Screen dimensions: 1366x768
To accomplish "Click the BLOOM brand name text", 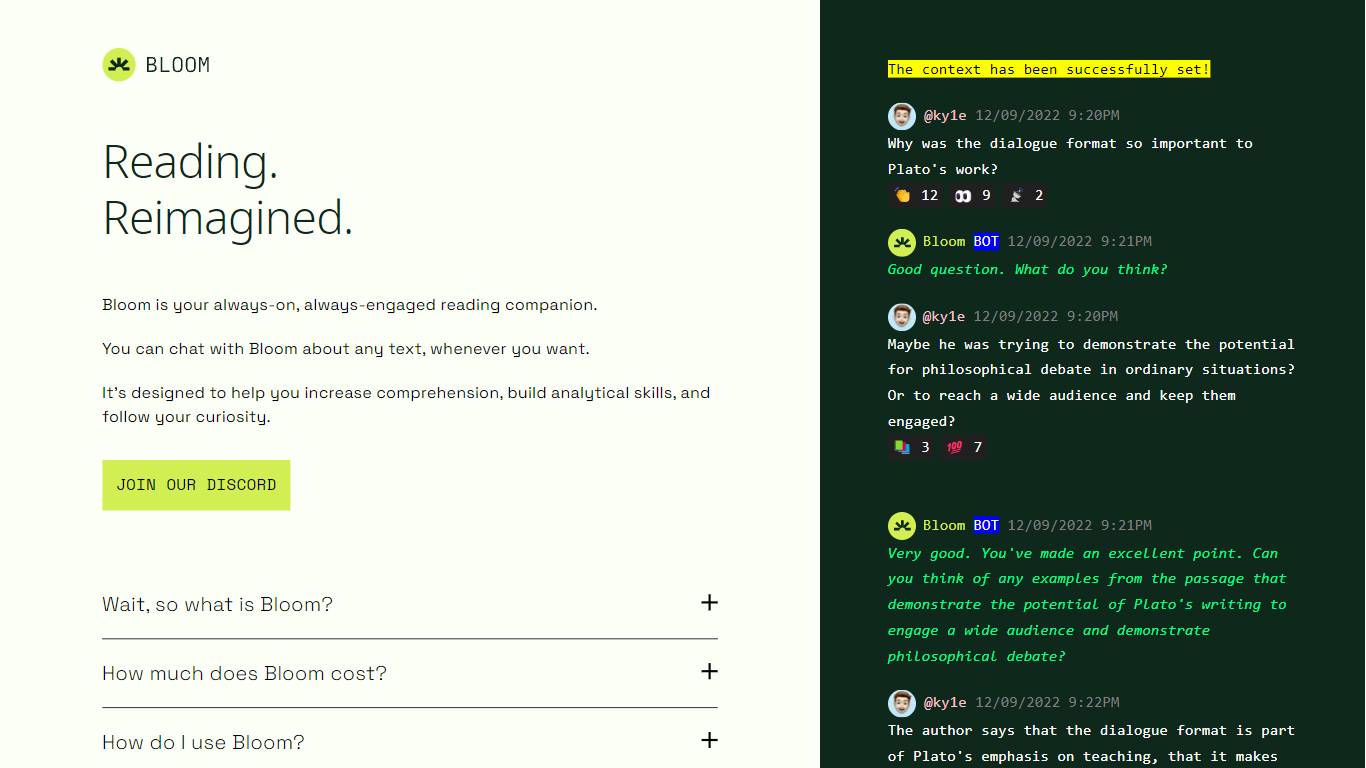I will tap(178, 65).
